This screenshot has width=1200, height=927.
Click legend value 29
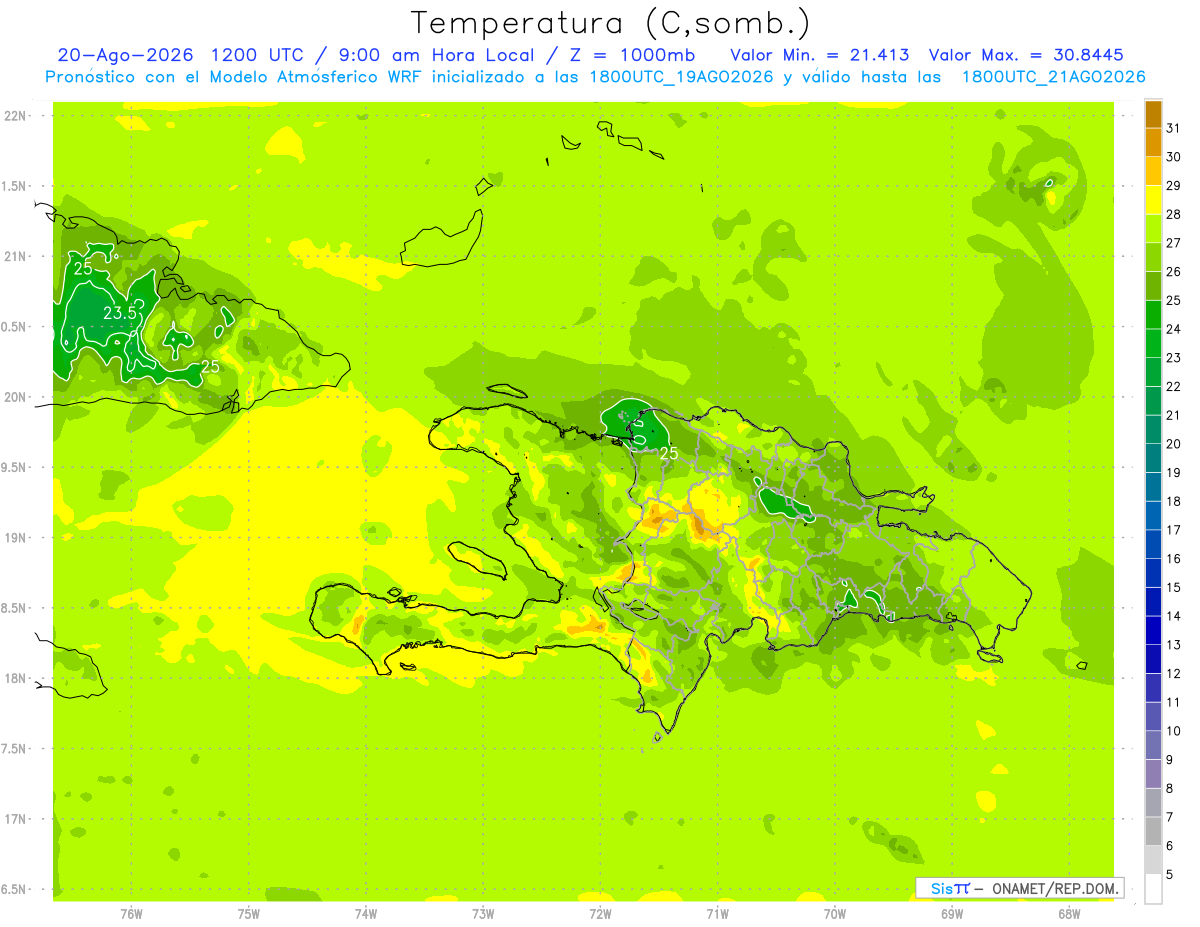(x=1174, y=186)
